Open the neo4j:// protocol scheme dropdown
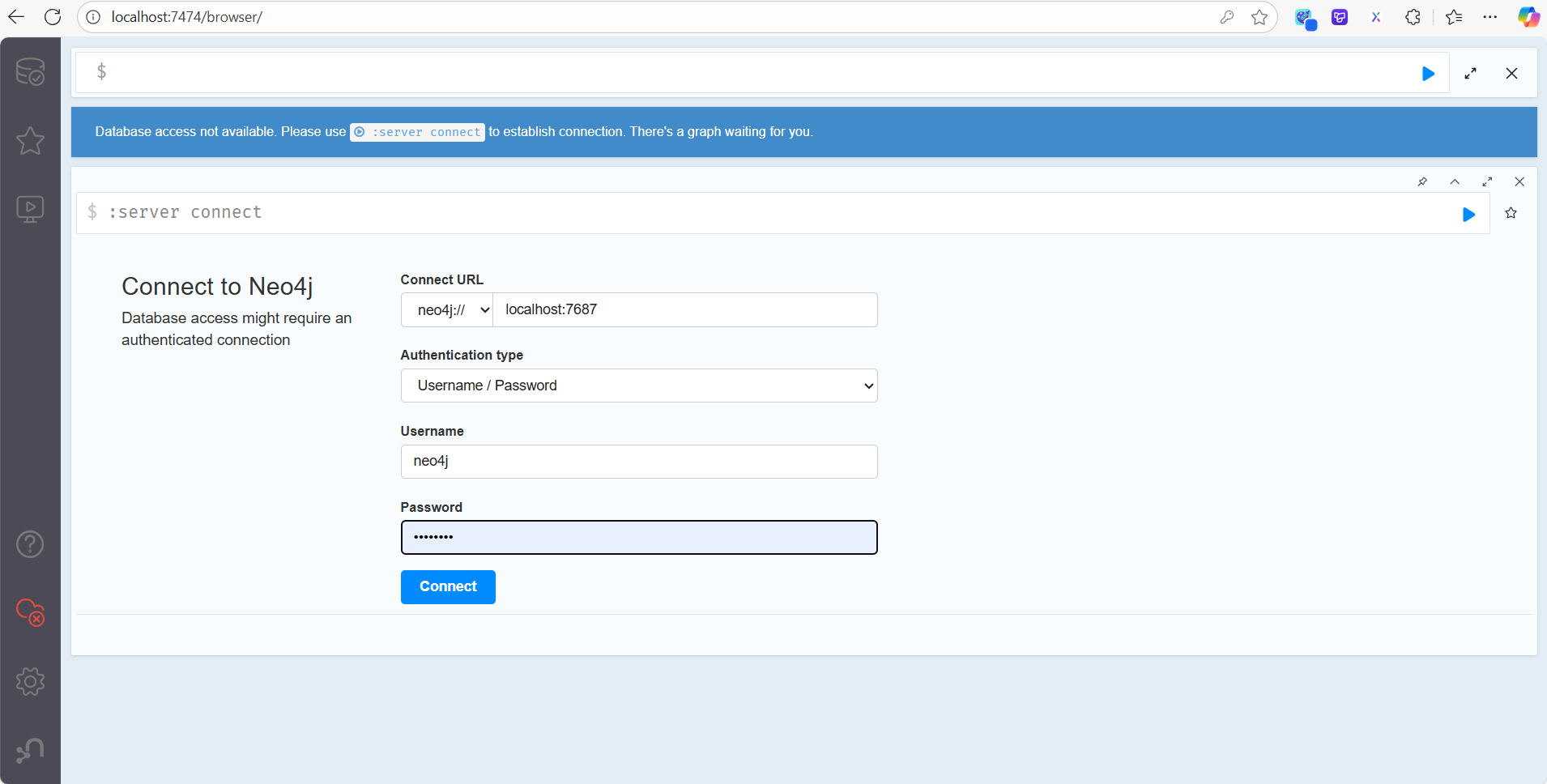 (x=447, y=310)
